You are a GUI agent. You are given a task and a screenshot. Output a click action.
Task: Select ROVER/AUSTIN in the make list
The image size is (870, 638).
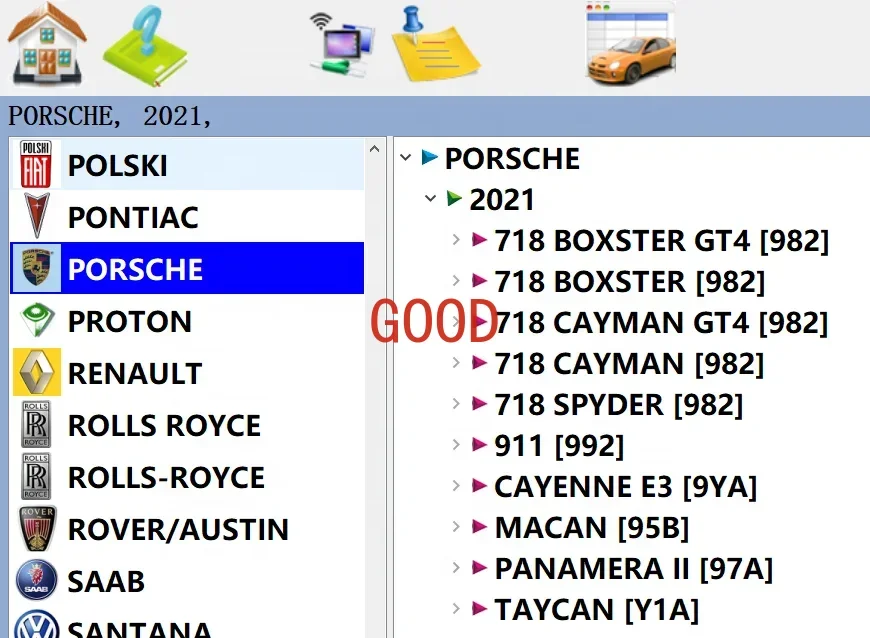pyautogui.click(x=187, y=529)
